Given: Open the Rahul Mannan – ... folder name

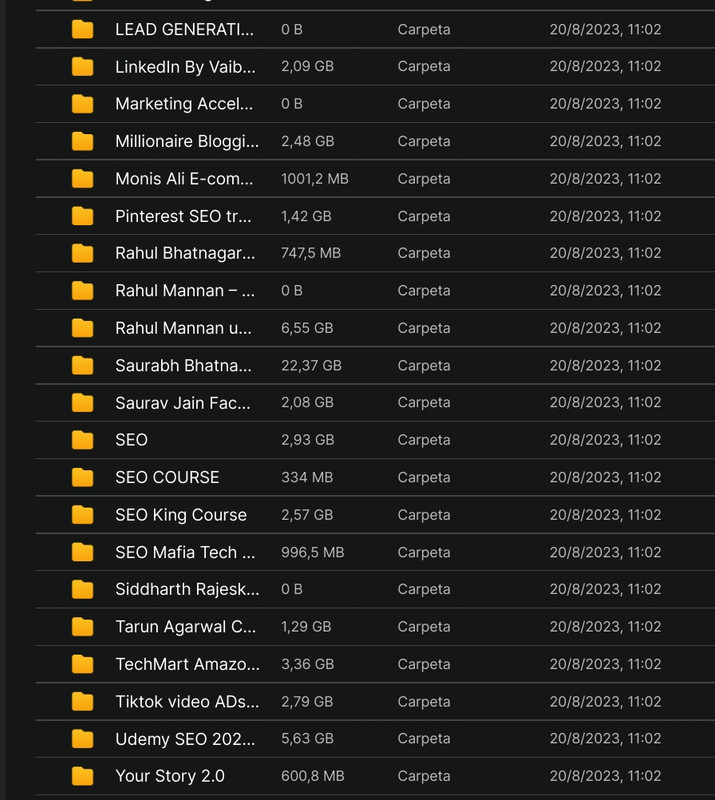Looking at the screenshot, I should tap(185, 290).
